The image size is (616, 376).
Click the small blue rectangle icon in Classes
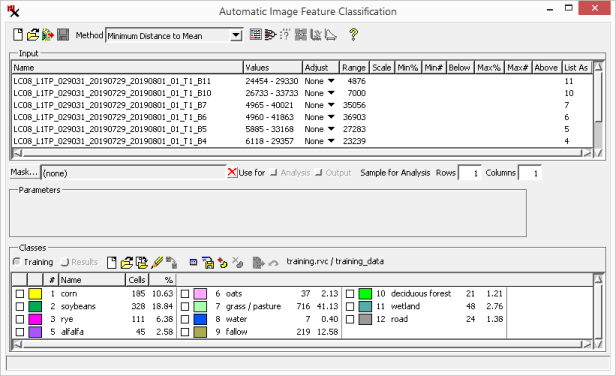pyautogui.click(x=193, y=262)
